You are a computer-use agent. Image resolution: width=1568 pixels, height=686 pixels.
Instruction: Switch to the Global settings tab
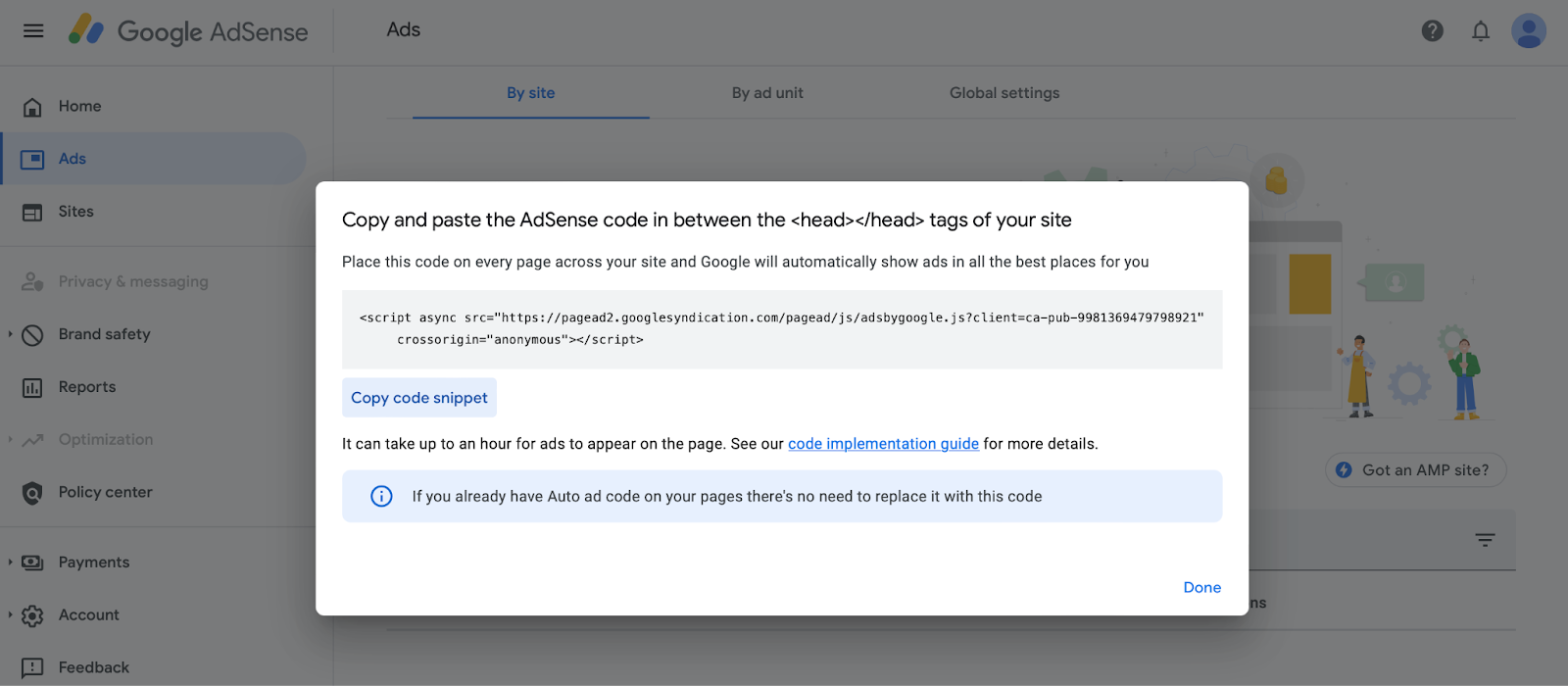(x=1004, y=93)
